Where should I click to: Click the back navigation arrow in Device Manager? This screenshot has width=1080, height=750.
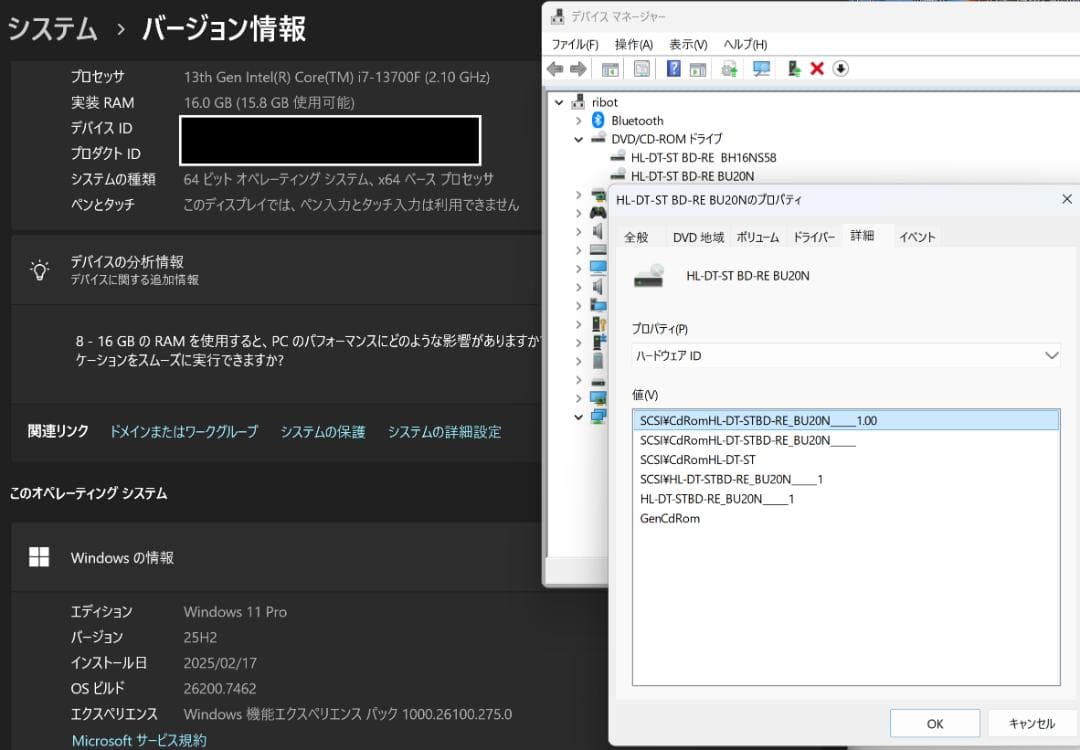pos(555,68)
